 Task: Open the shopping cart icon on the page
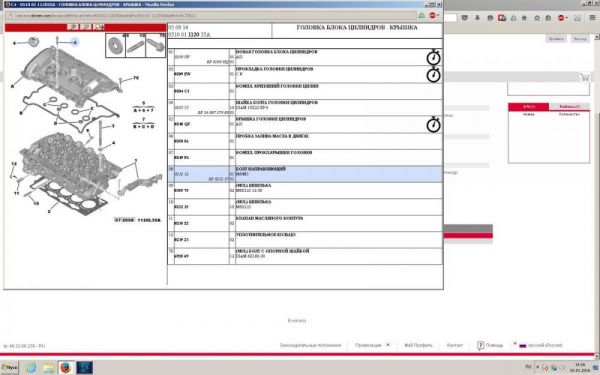pos(584,77)
